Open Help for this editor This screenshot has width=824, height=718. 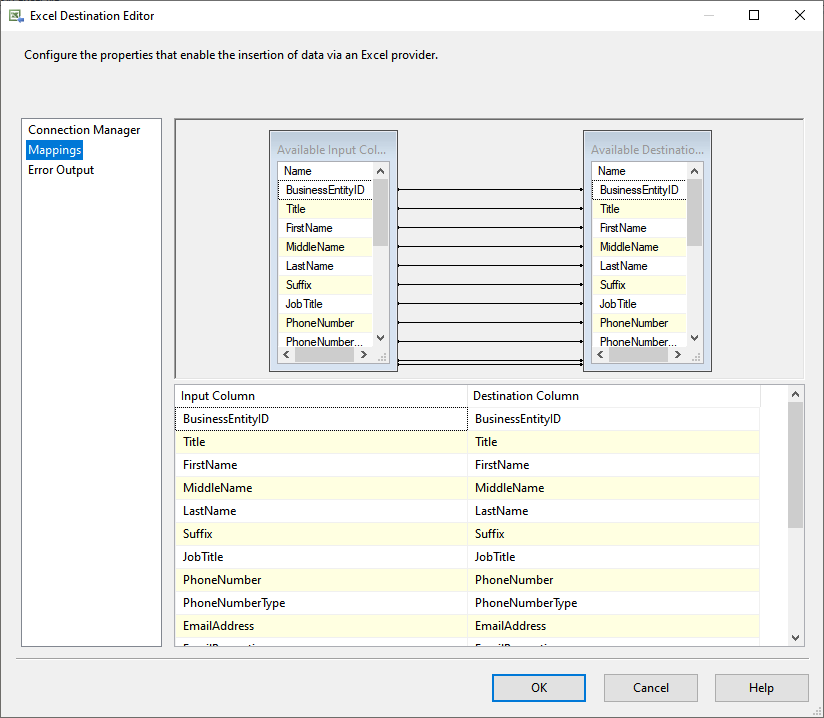click(x=761, y=688)
